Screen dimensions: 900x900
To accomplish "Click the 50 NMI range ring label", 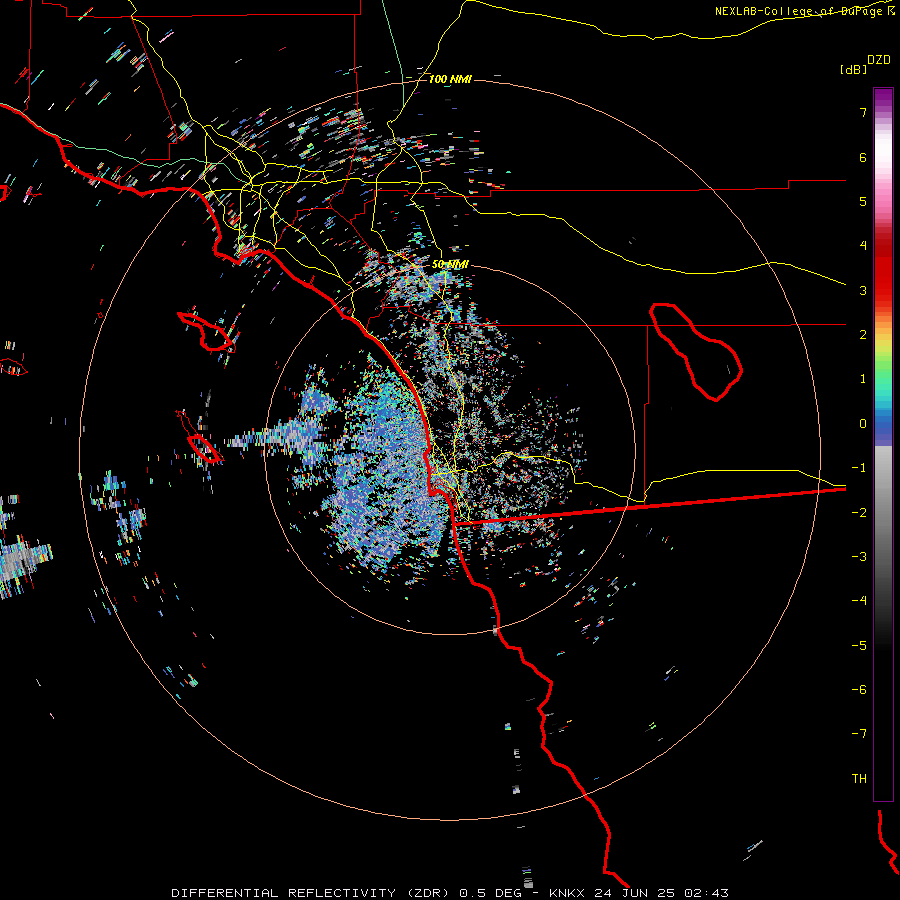I will click(x=450, y=264).
